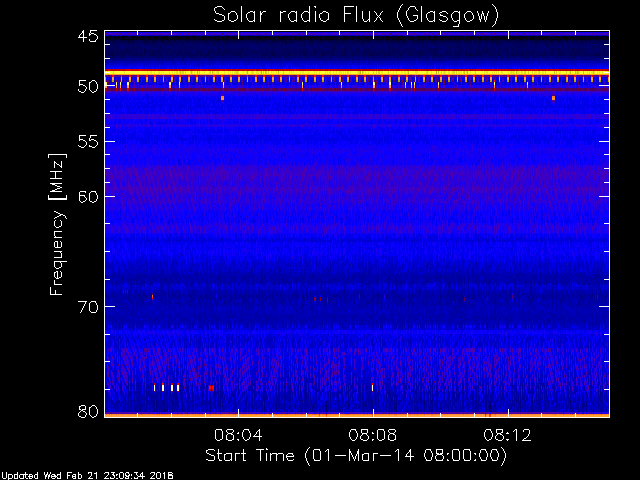Click the 'Frequency [MHz]' axis label
Image resolution: width=640 pixels, height=480 pixels.
tap(57, 224)
